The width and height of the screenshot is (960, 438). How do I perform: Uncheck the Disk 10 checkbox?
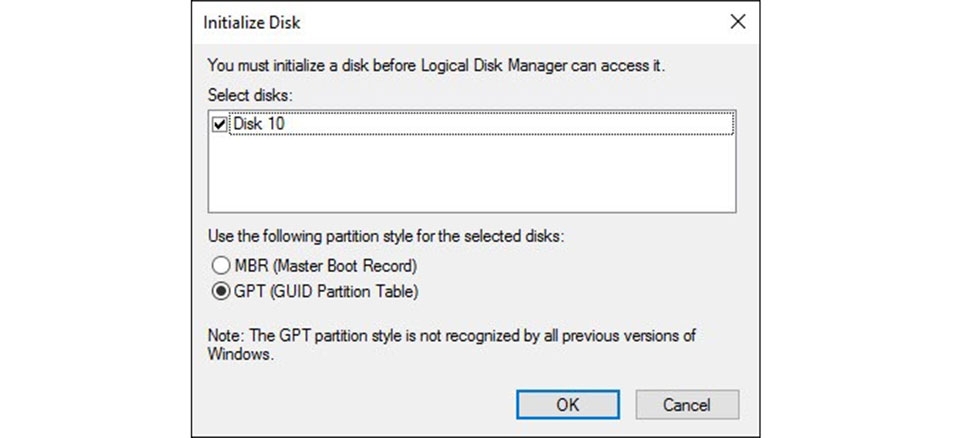tap(220, 126)
